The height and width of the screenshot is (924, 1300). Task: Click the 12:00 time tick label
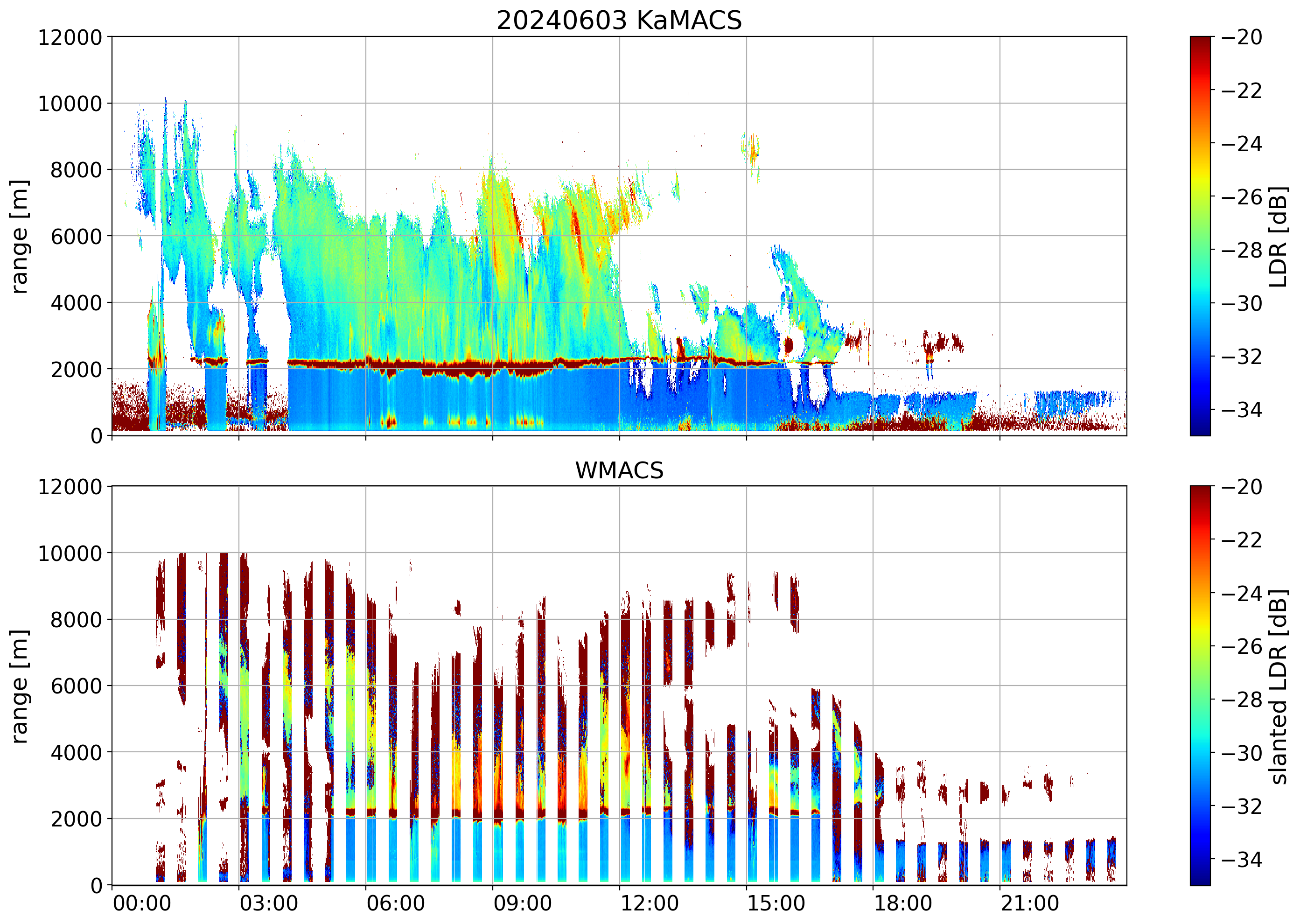pyautogui.click(x=649, y=903)
